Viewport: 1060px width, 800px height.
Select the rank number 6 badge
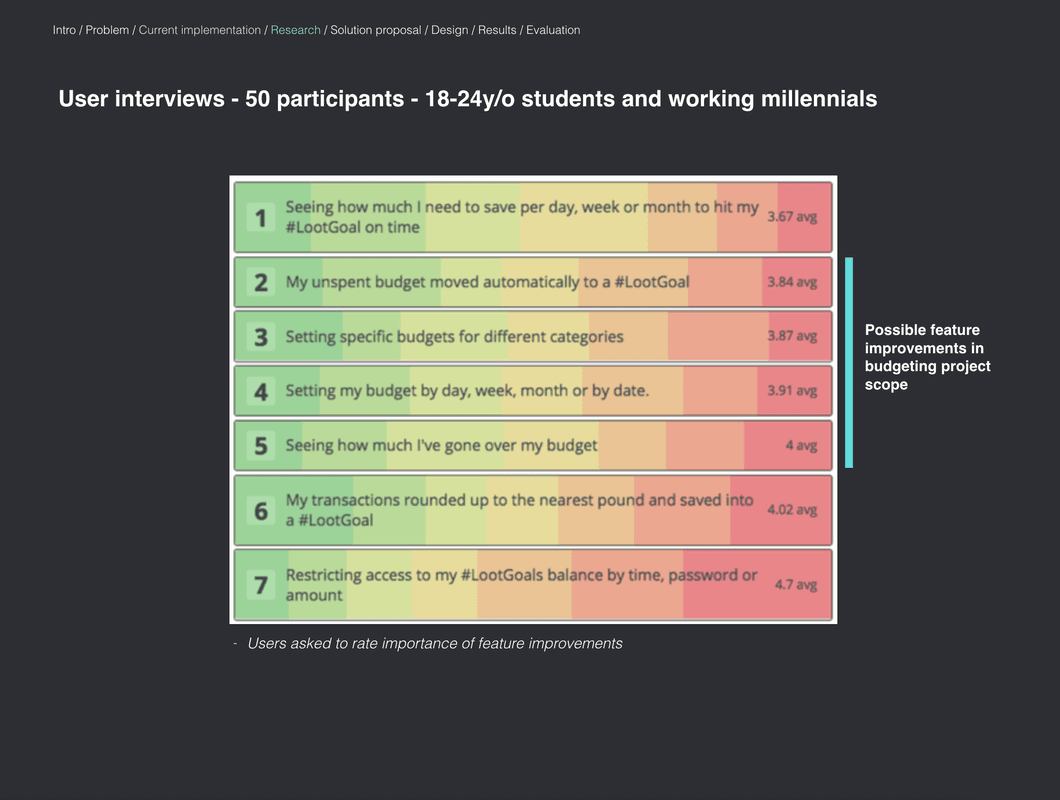tap(260, 511)
